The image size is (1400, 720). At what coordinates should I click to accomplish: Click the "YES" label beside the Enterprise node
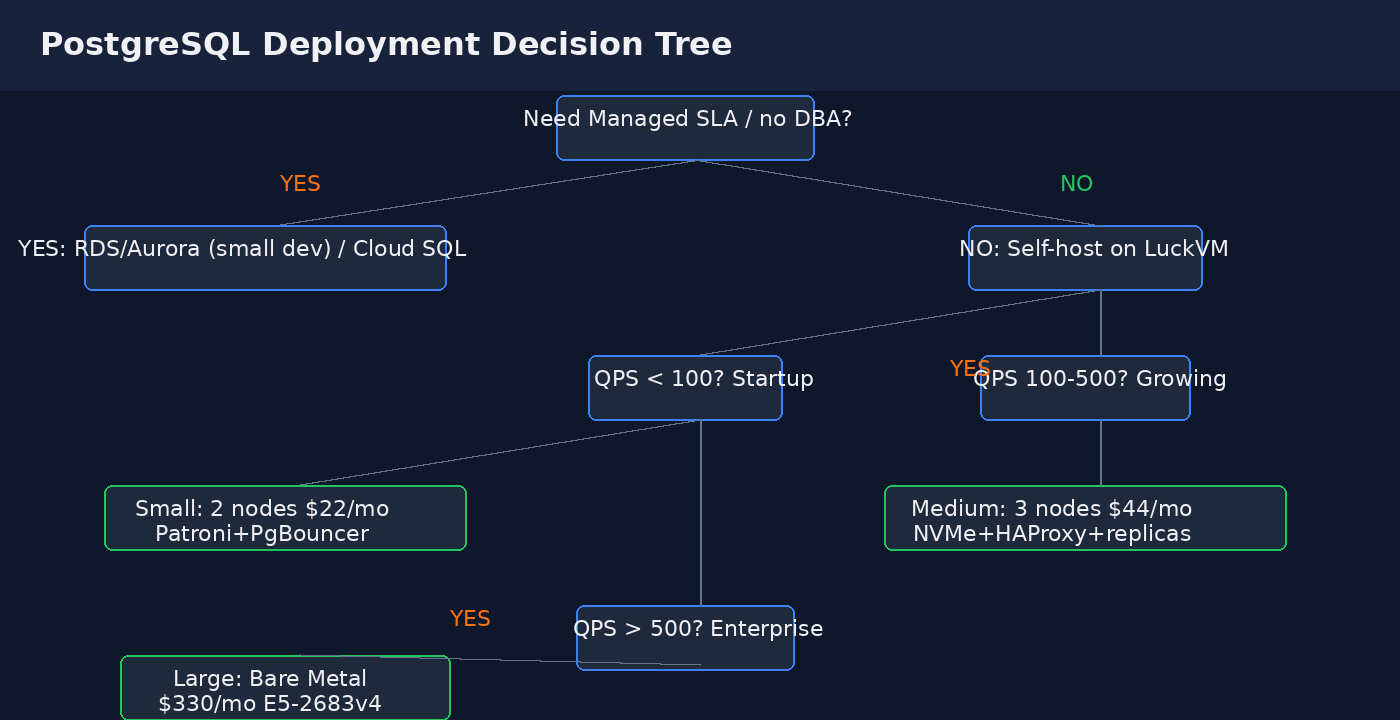coord(470,619)
